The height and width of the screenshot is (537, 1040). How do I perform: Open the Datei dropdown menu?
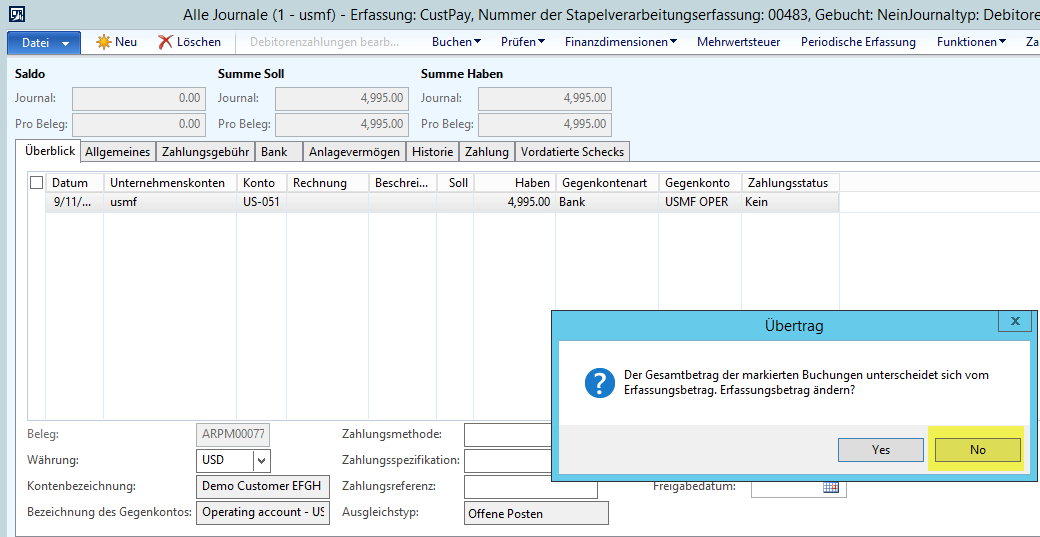pyautogui.click(x=44, y=43)
